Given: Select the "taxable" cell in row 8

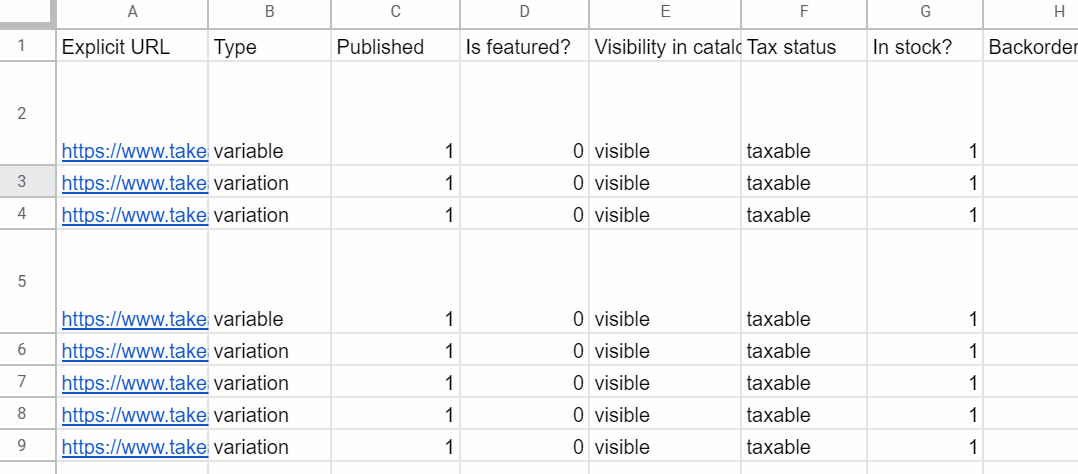Looking at the screenshot, I should click(804, 414).
